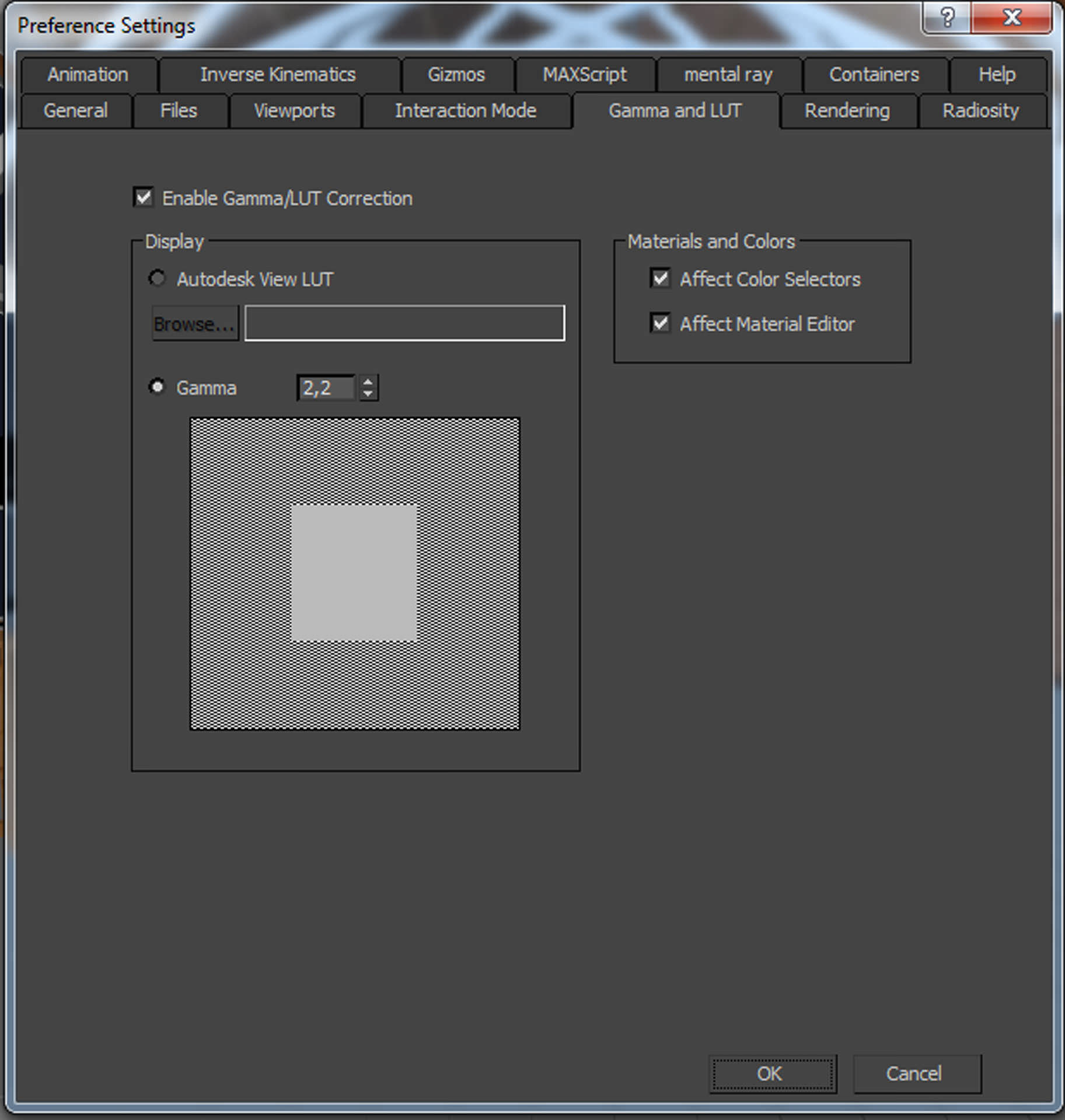Image resolution: width=1065 pixels, height=1120 pixels.
Task: Click the gamma calibration preview square
Action: coord(355,573)
